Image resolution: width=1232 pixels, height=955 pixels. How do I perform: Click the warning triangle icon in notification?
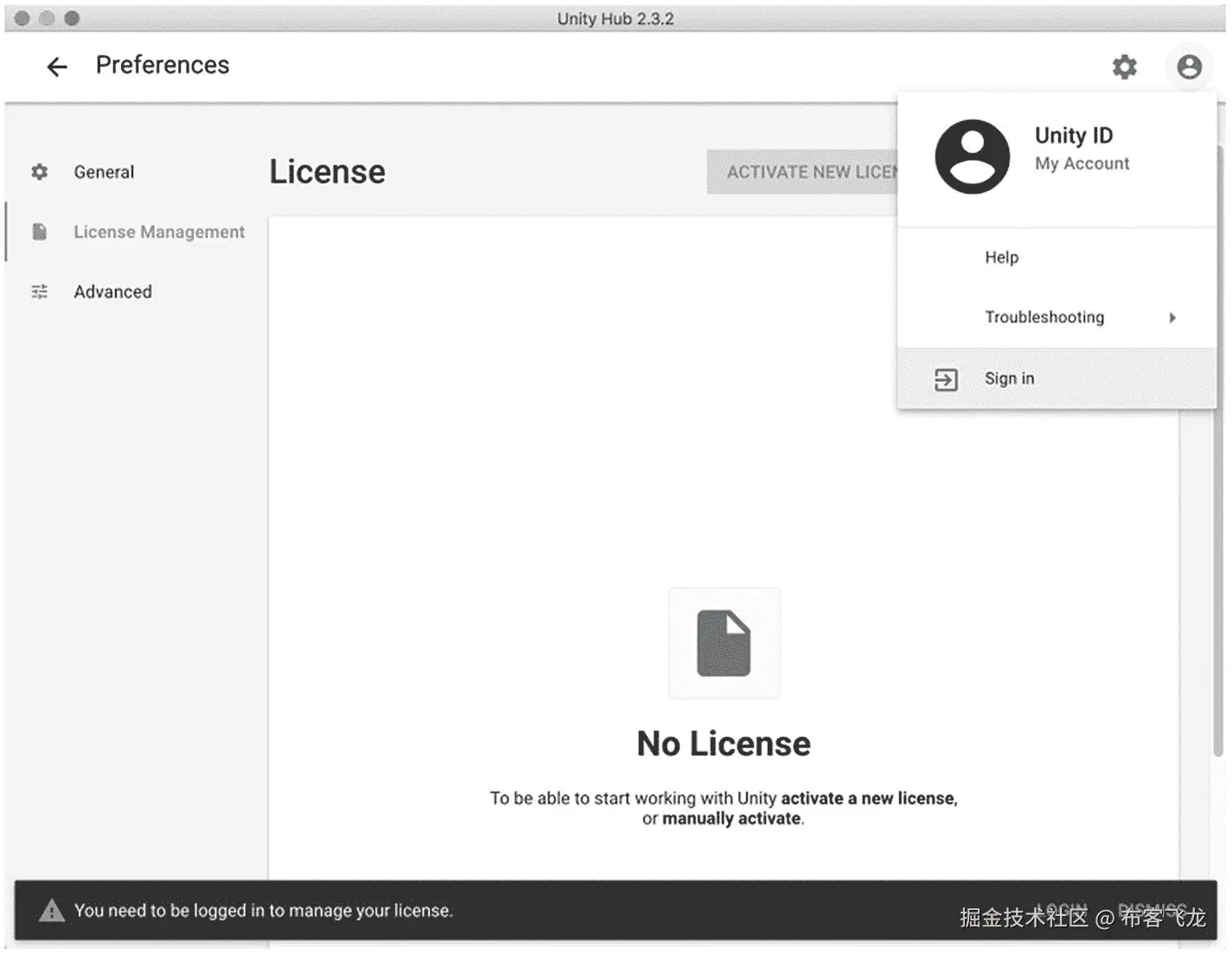pos(52,910)
